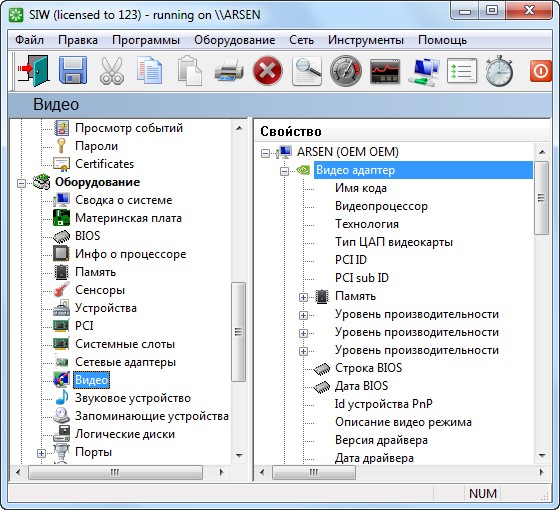Select the Имя кода property
This screenshot has width=560, height=510.
pos(361,188)
